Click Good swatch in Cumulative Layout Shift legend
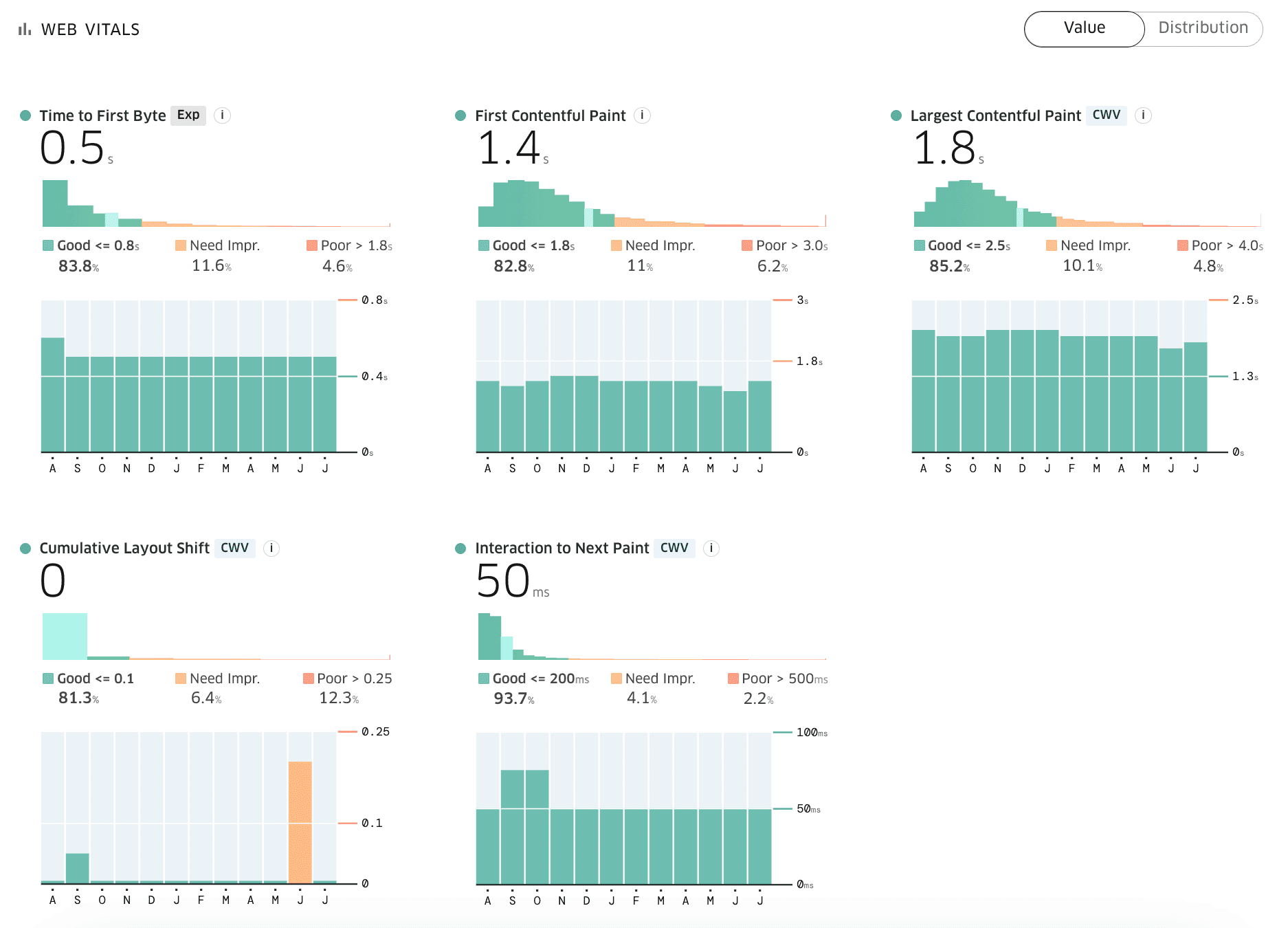Screen dimensions: 1288x928 click(x=48, y=678)
